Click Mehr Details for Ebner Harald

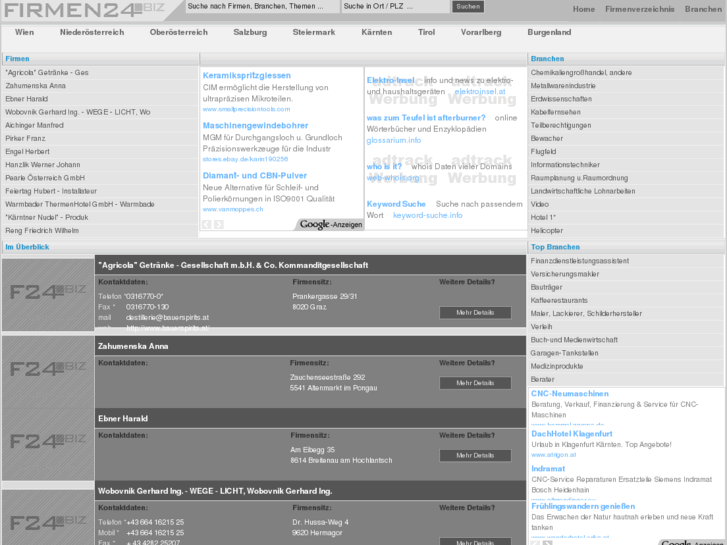(475, 455)
